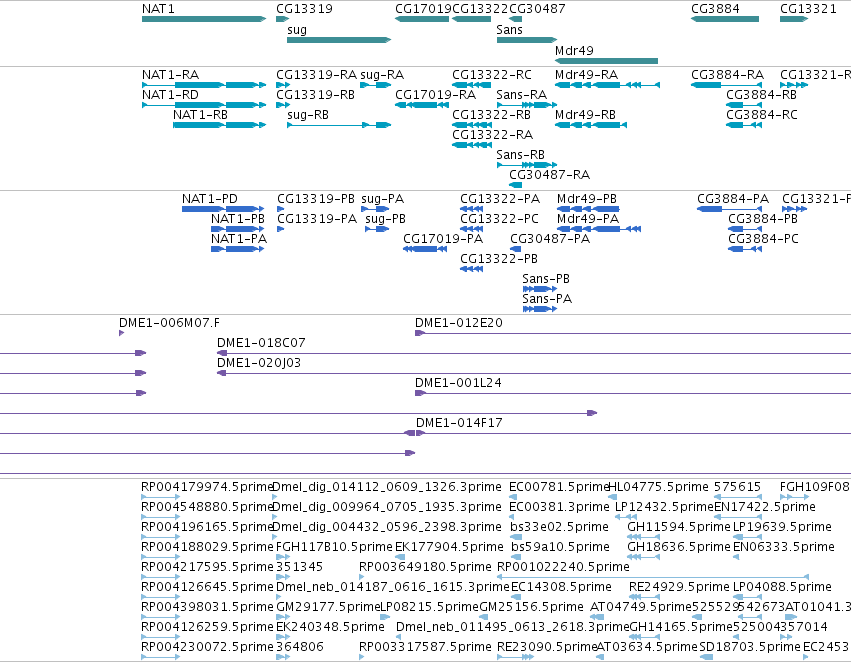Select the Mdr49-PA protein label
This screenshot has height=662, width=851.
pyautogui.click(x=588, y=219)
